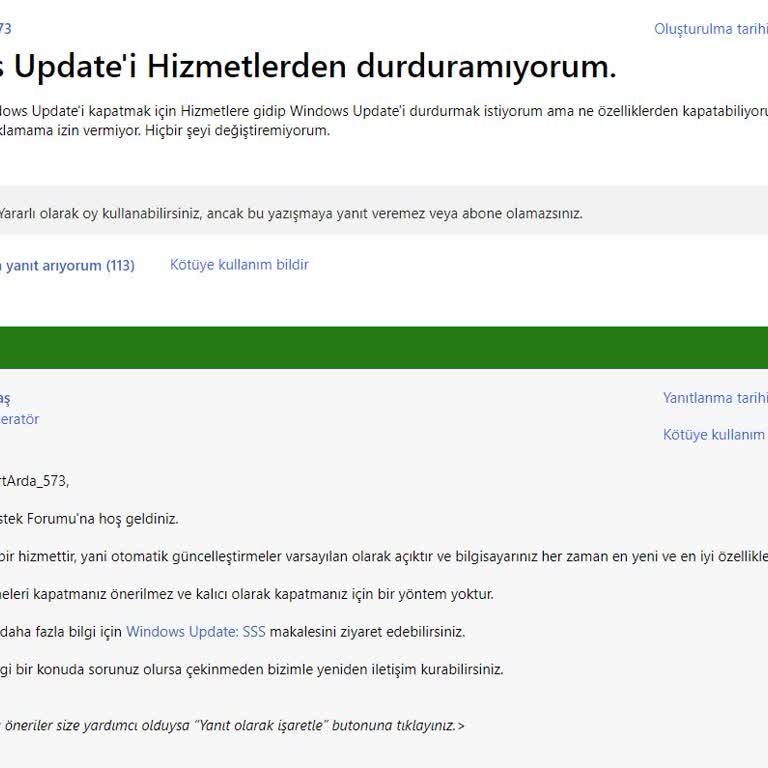The height and width of the screenshot is (768, 768).
Task: Click the text 'kalıcı olarak kapatmanız için bir yöntem yoktur'
Action: tap(343, 594)
